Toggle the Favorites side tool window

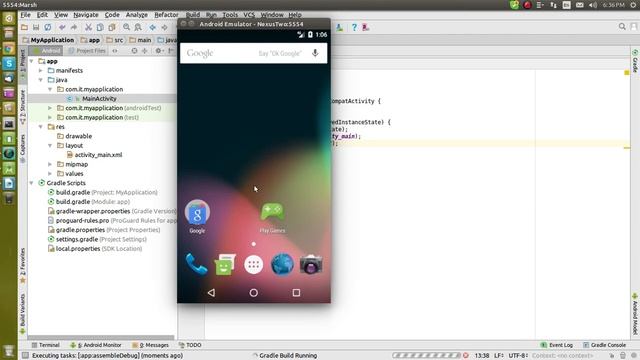(23, 265)
